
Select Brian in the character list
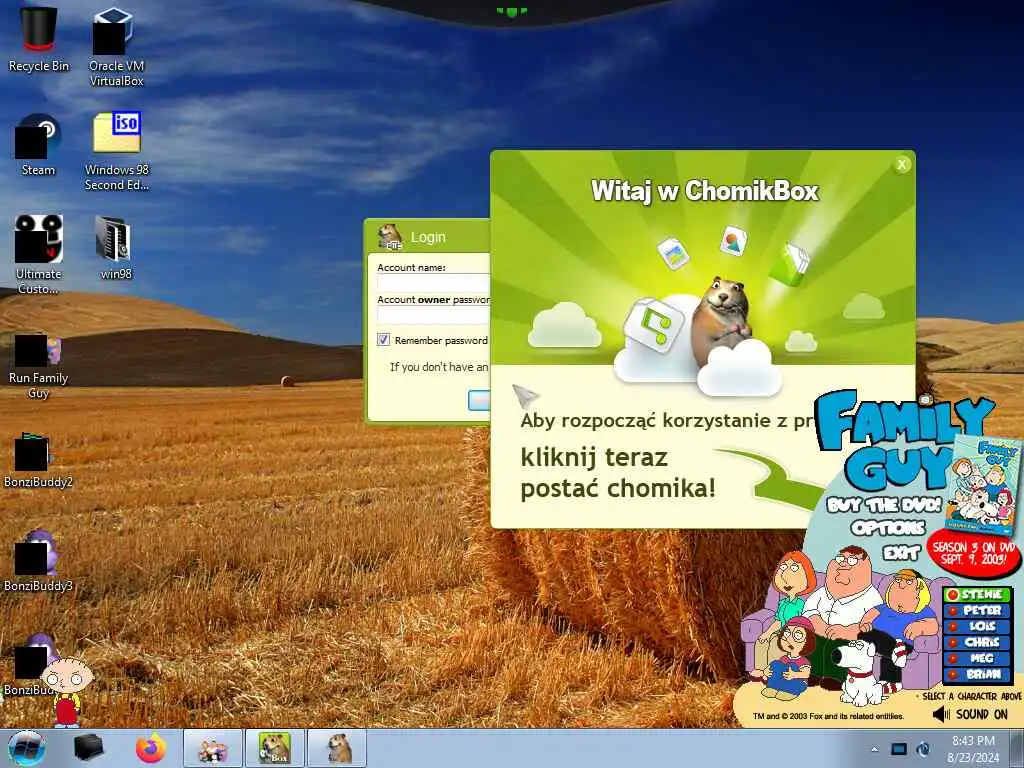pos(978,674)
